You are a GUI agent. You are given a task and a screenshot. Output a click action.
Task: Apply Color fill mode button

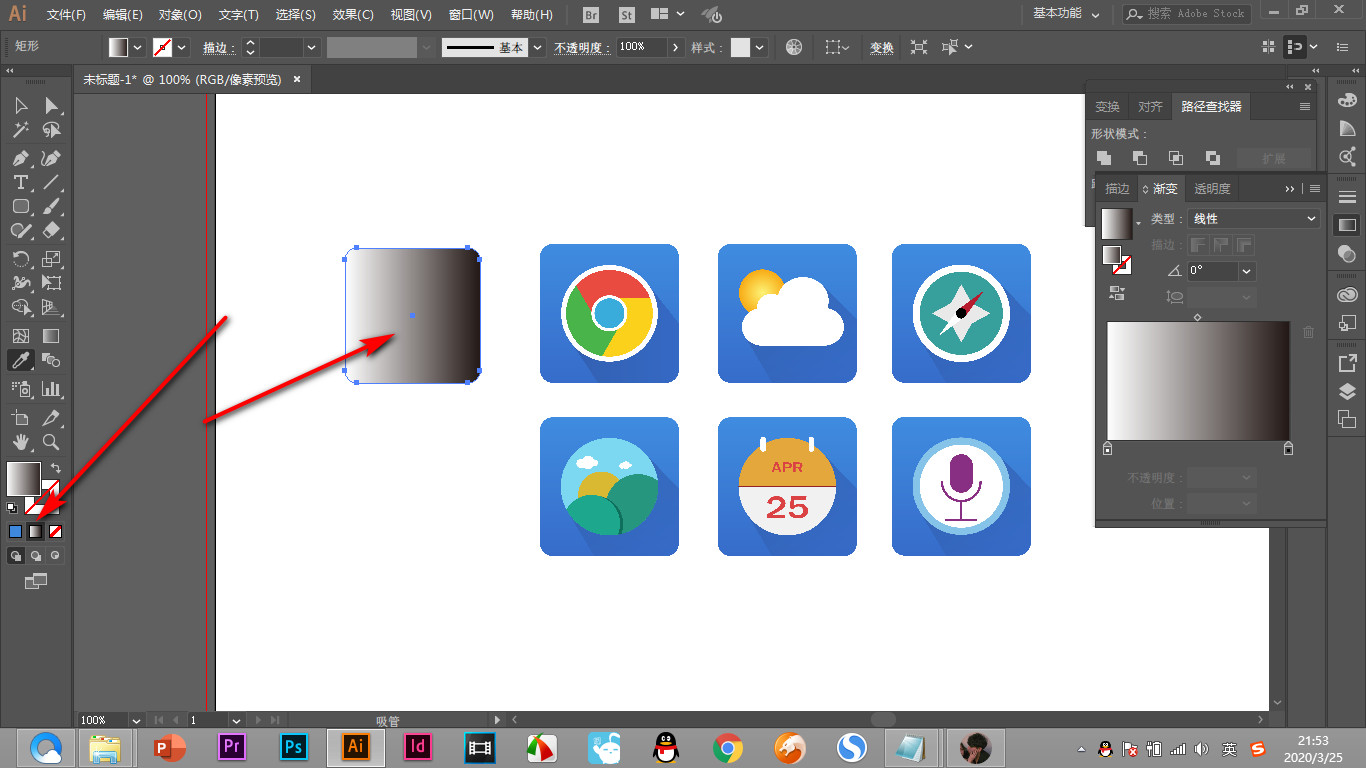coord(15,531)
